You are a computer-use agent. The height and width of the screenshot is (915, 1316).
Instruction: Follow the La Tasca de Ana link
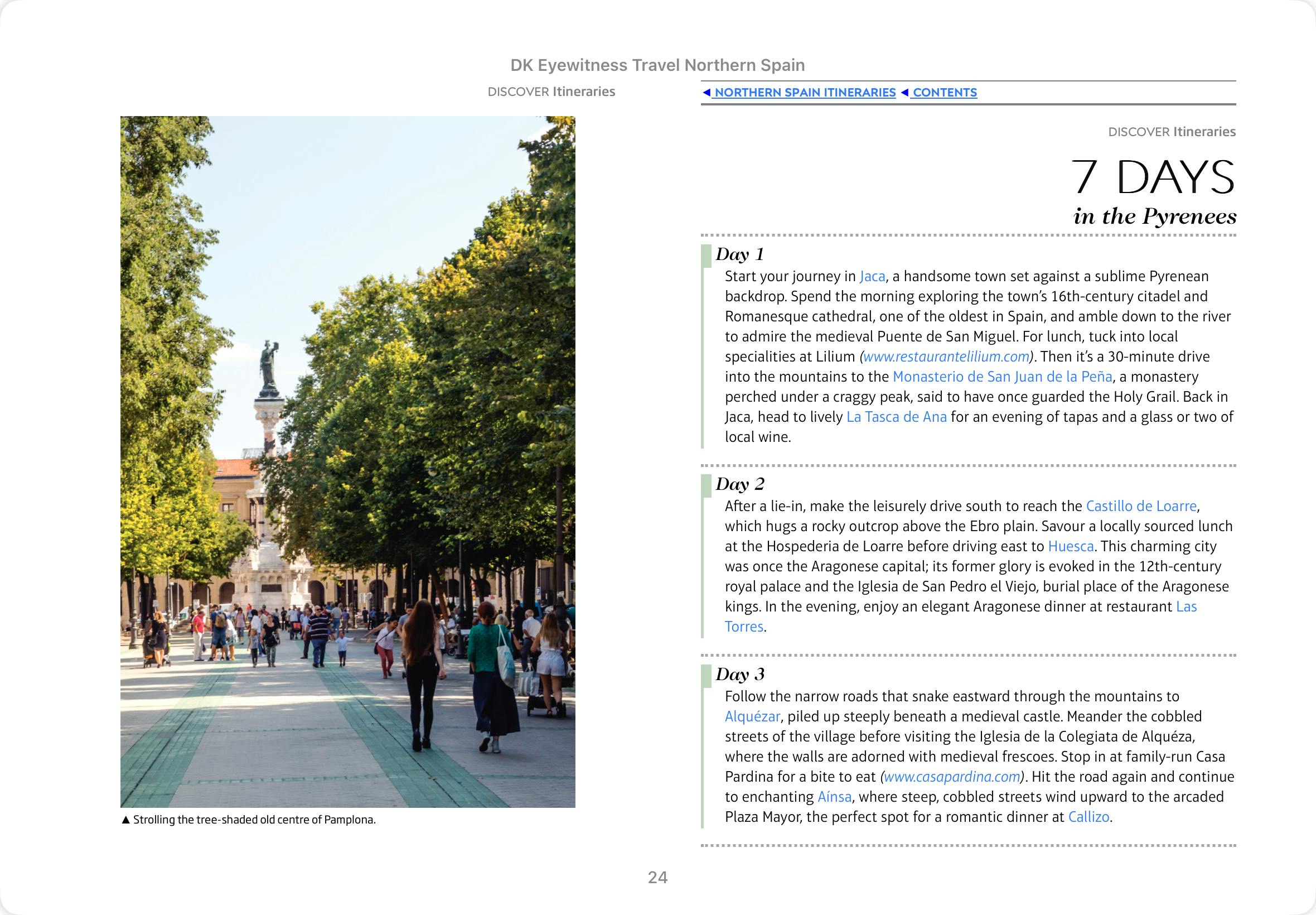tap(896, 417)
